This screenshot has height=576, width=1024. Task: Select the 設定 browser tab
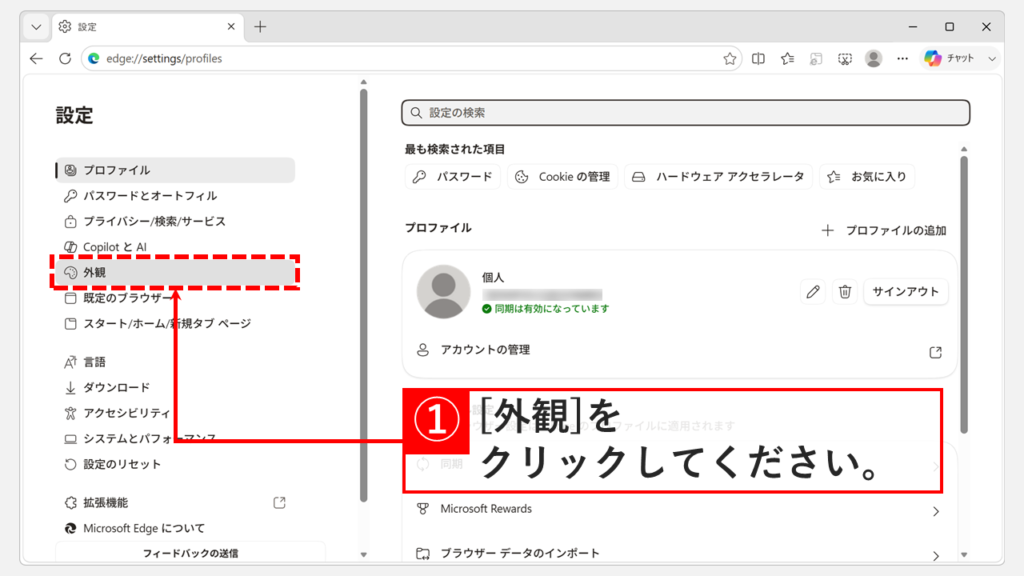(148, 27)
